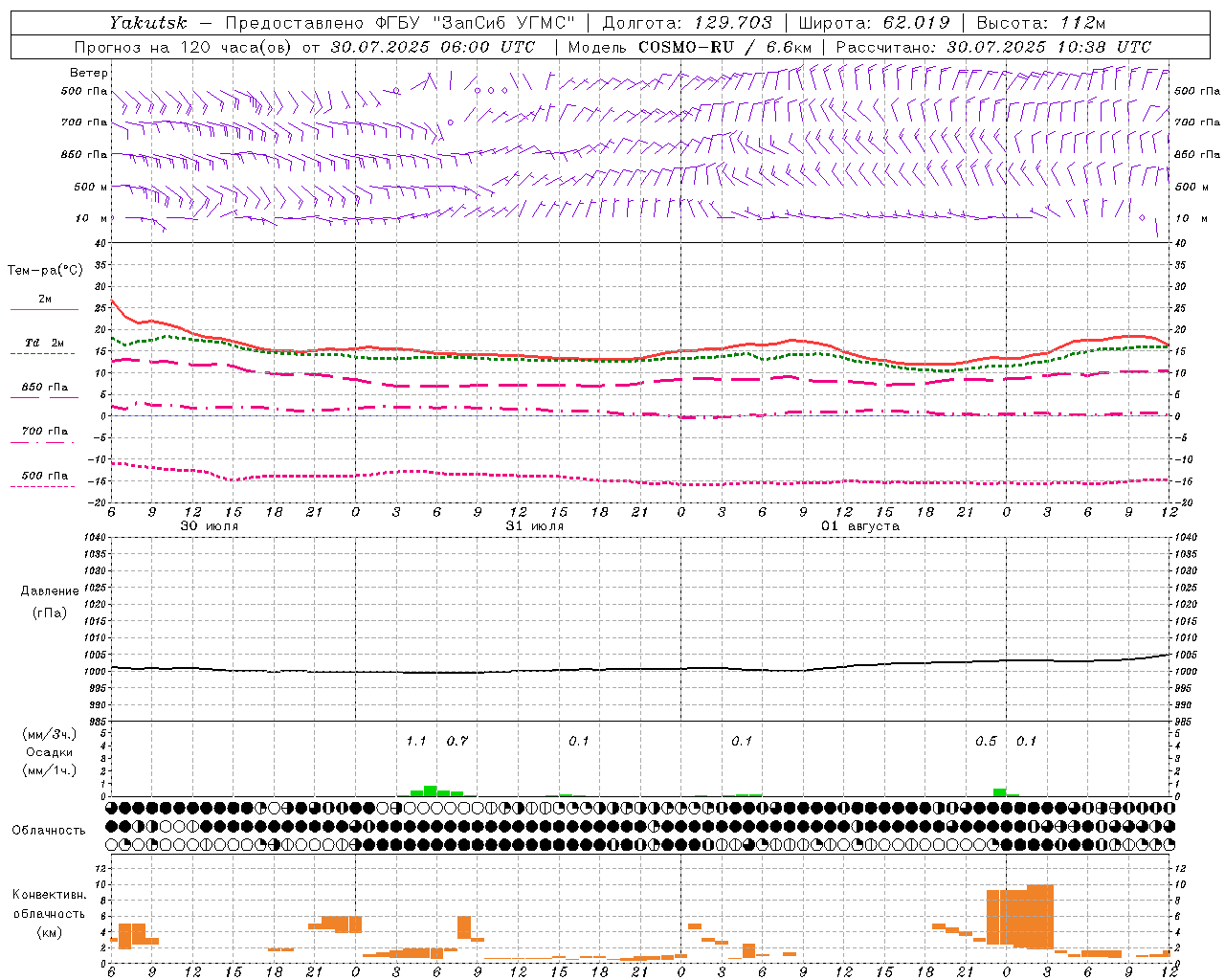Click the Осадки panel label
This screenshot has width=1225, height=980.
(50, 752)
